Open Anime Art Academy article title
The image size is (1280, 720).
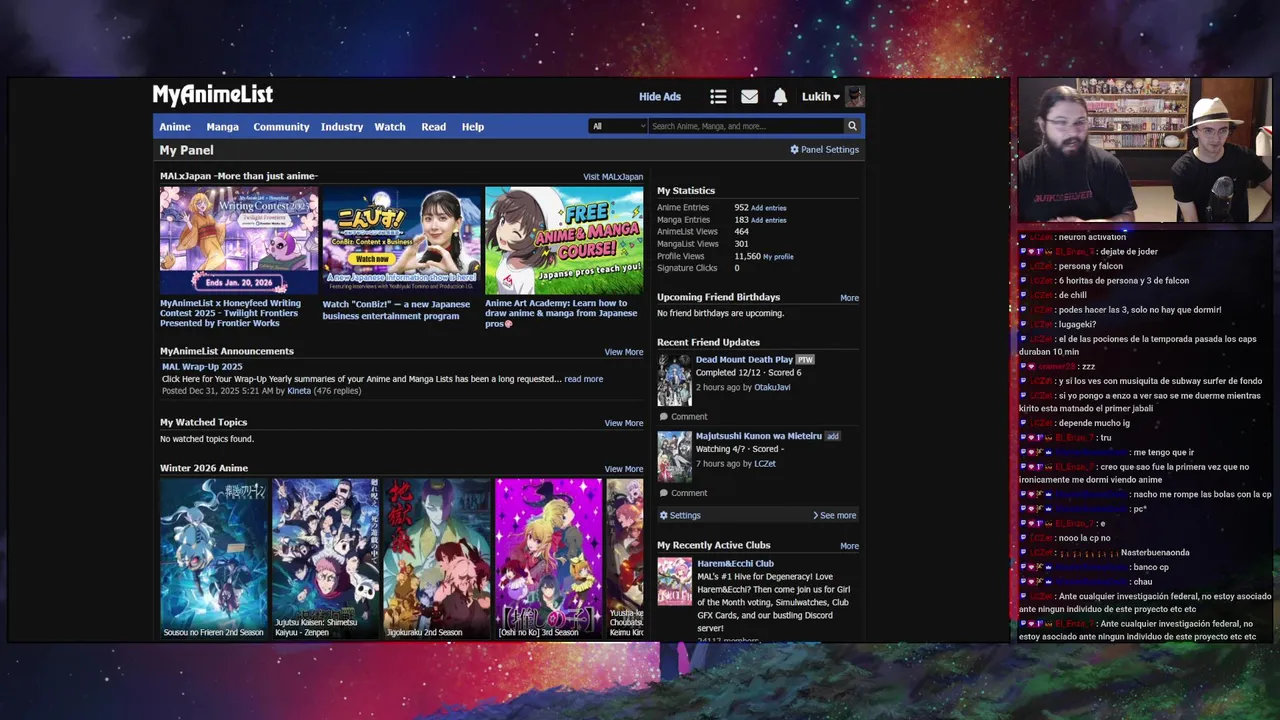561,313
